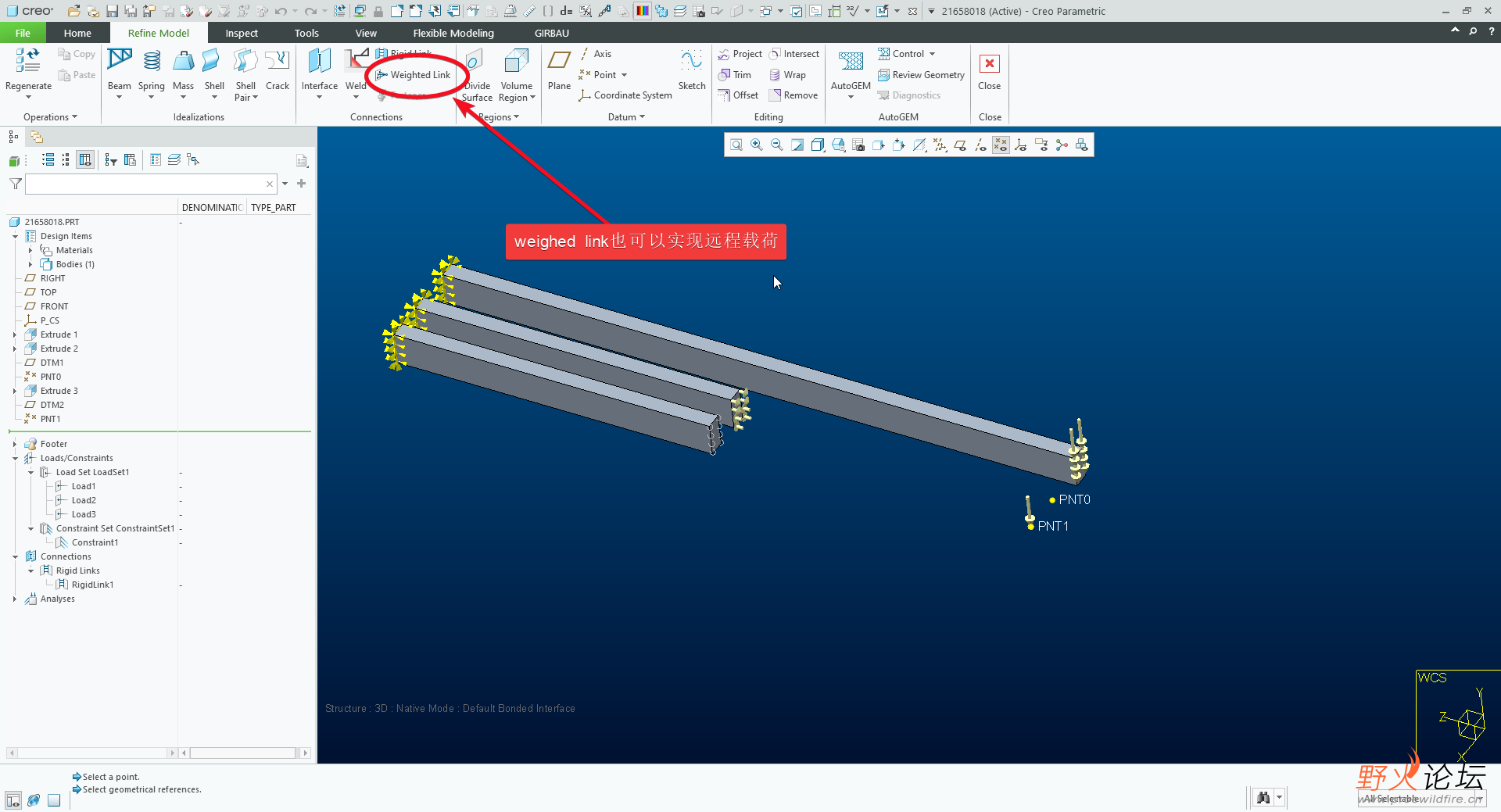Open the Layer Tree tab icon
1501x812 pixels.
tap(37, 138)
